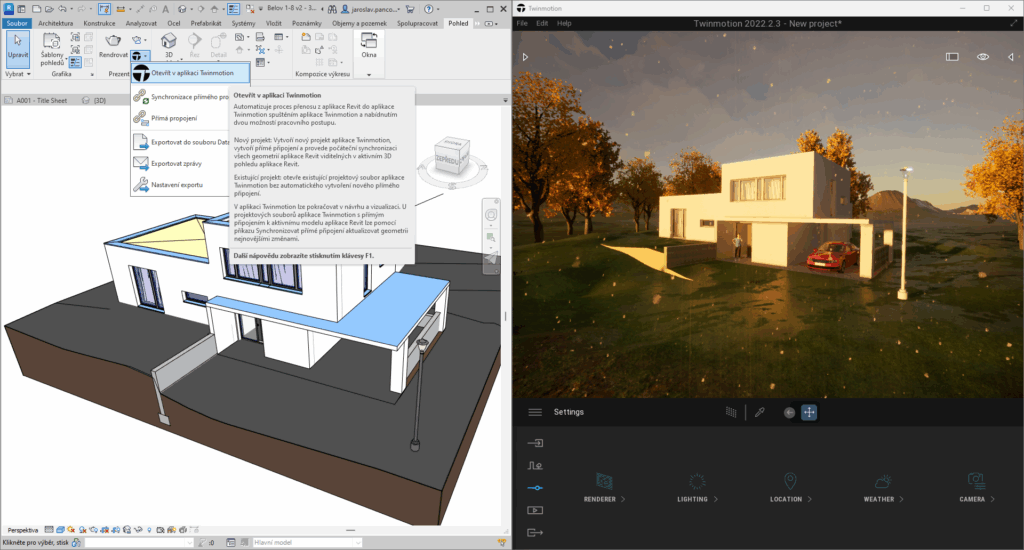The width and height of the screenshot is (1024, 550).
Task: Click the back arrow circle in Twinmotion dock
Action: 789,412
